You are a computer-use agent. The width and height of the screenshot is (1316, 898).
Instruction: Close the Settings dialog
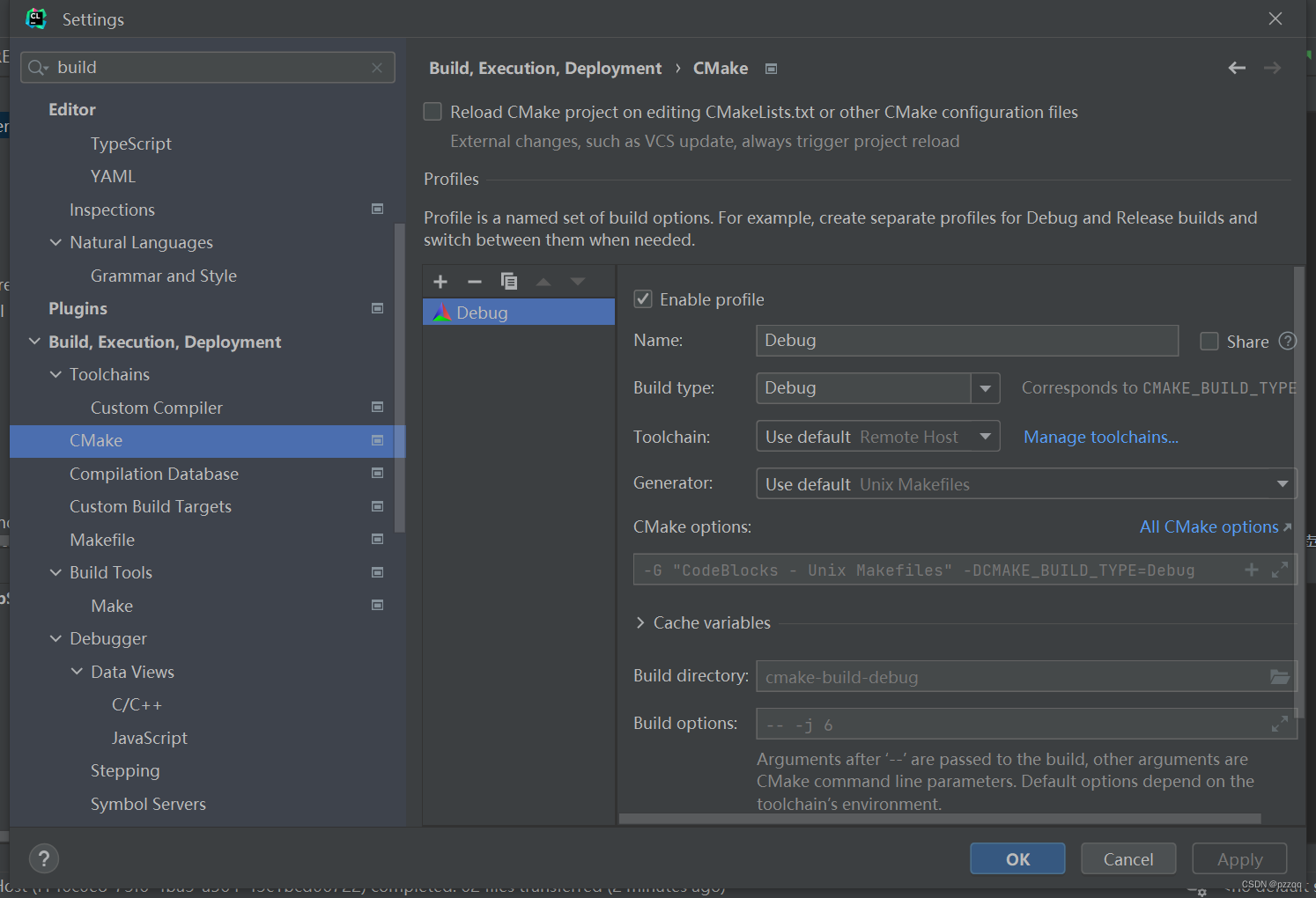pos(1275,18)
